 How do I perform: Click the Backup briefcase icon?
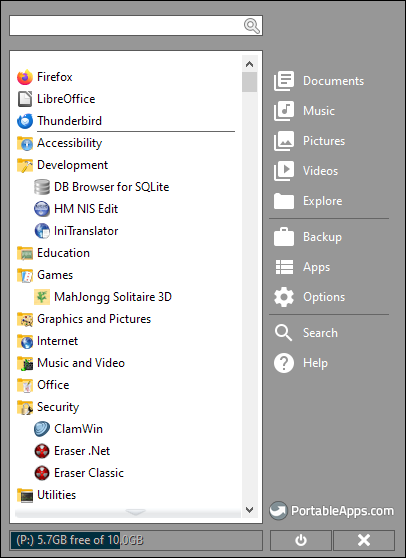point(284,237)
